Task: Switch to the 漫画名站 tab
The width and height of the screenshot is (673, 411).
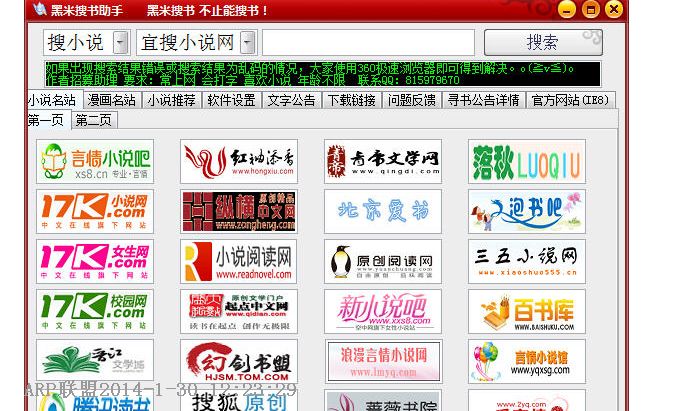Action: (x=112, y=100)
